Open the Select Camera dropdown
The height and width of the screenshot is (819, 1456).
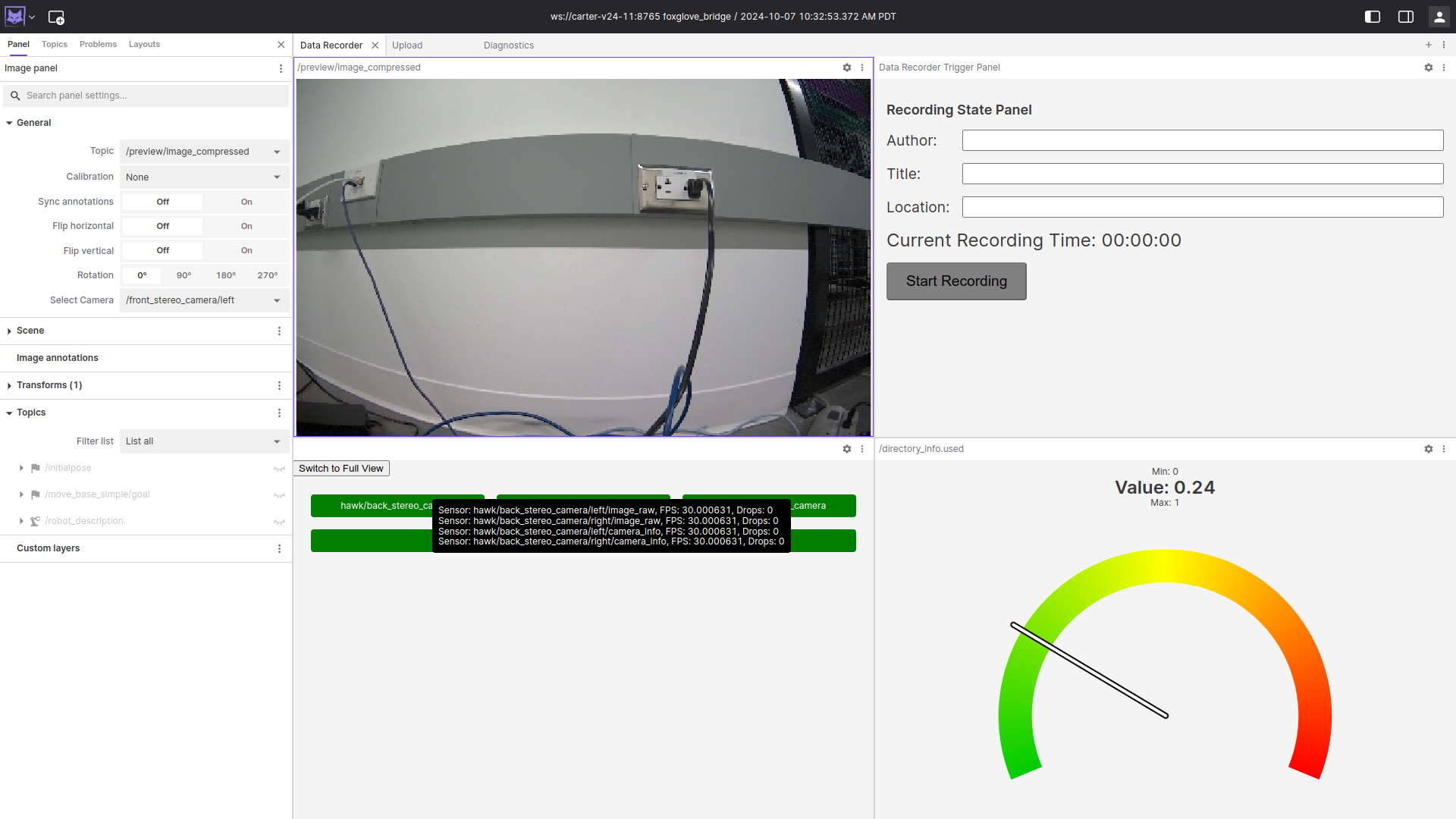click(203, 300)
